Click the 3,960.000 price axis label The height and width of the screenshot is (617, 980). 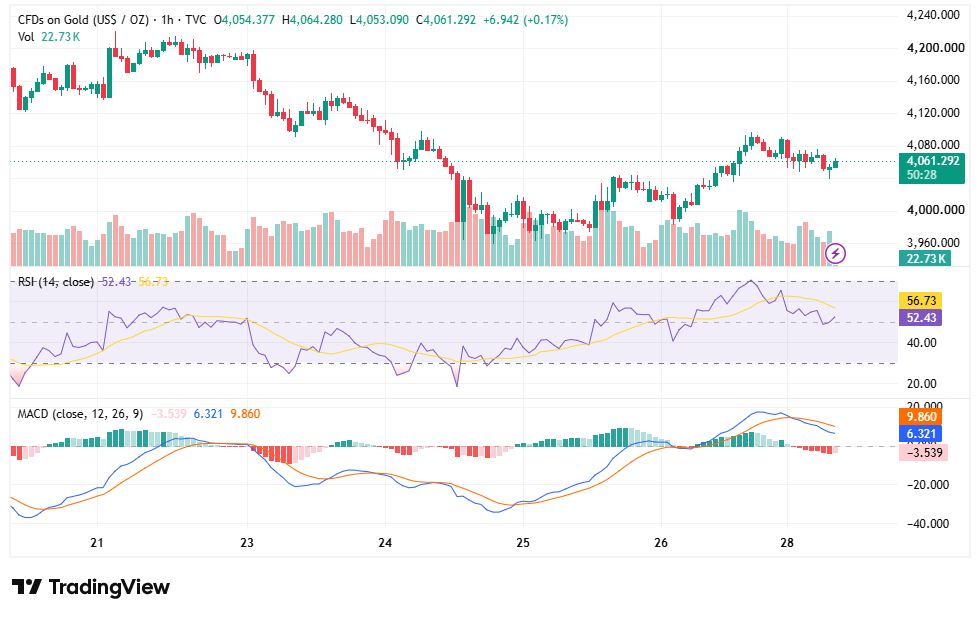point(933,243)
